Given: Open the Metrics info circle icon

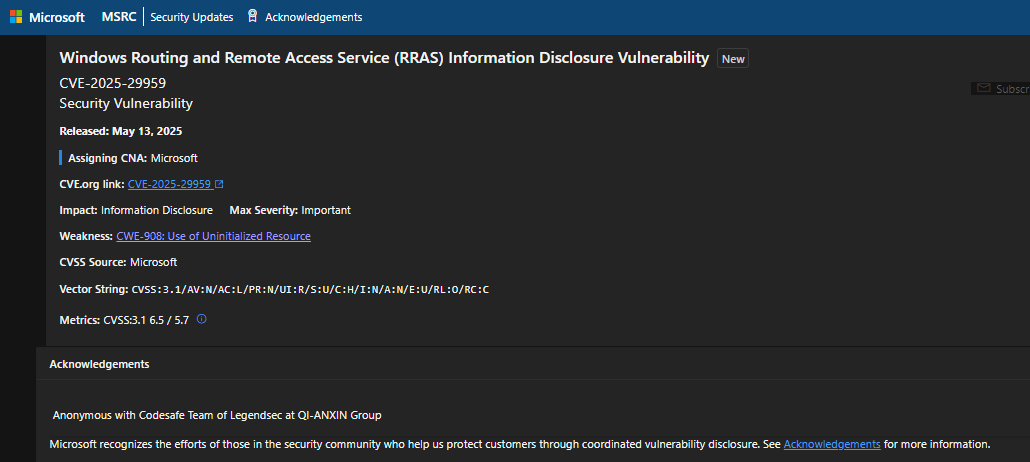Looking at the screenshot, I should (x=201, y=319).
